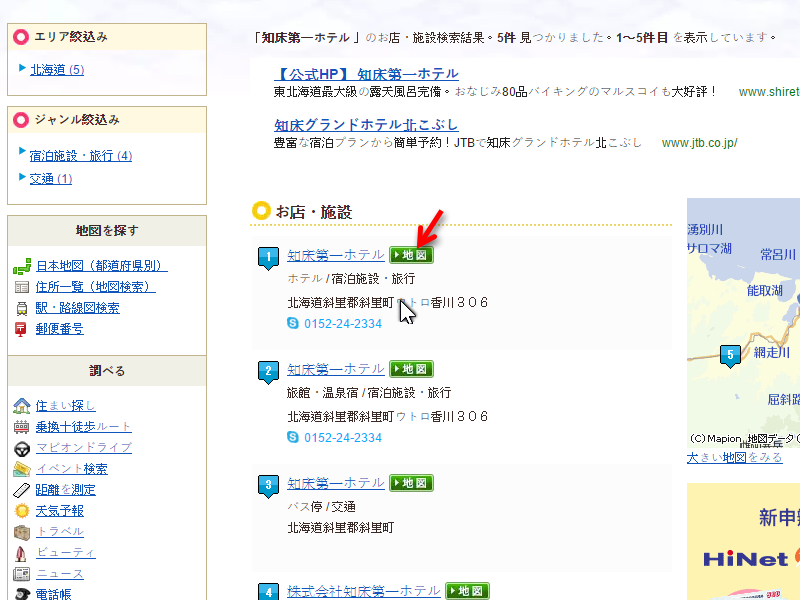Open ビューティ link
800x600 pixels.
tap(65, 553)
